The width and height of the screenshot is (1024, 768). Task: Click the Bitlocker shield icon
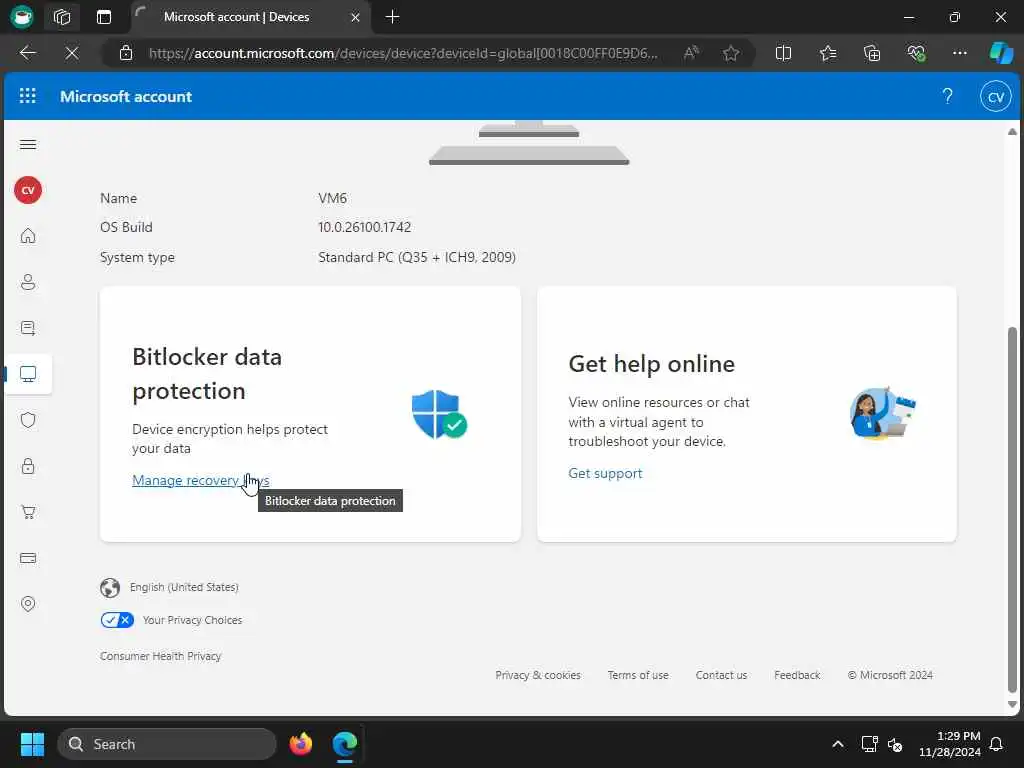439,414
